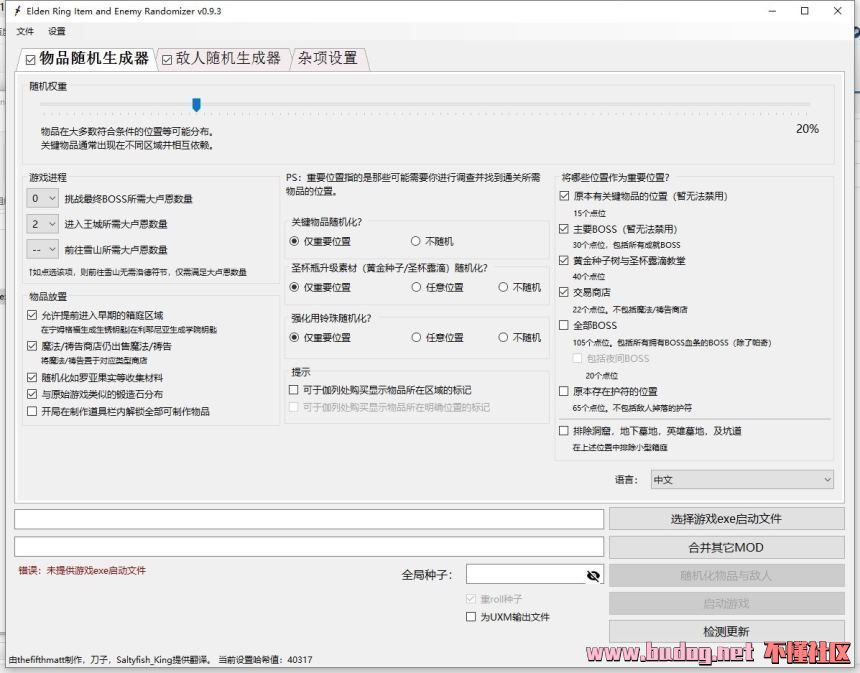Click 合并其它MOD button
This screenshot has width=860, height=673.
tap(726, 547)
